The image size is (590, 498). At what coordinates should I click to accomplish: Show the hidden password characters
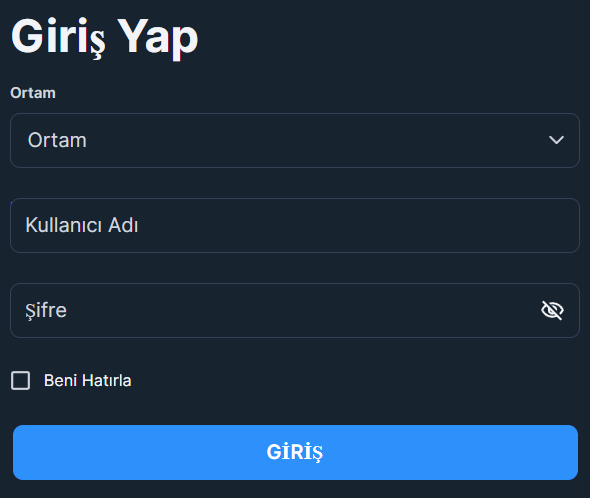click(x=552, y=311)
